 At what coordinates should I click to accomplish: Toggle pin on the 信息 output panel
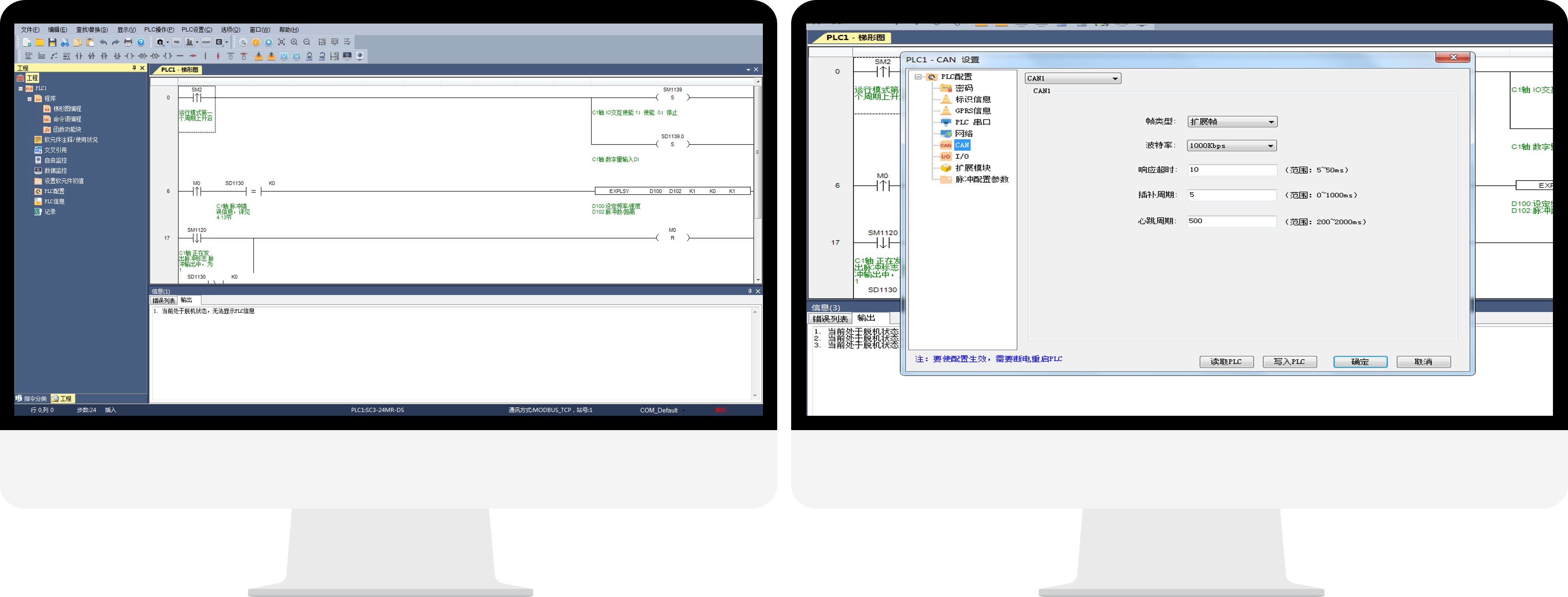(750, 291)
